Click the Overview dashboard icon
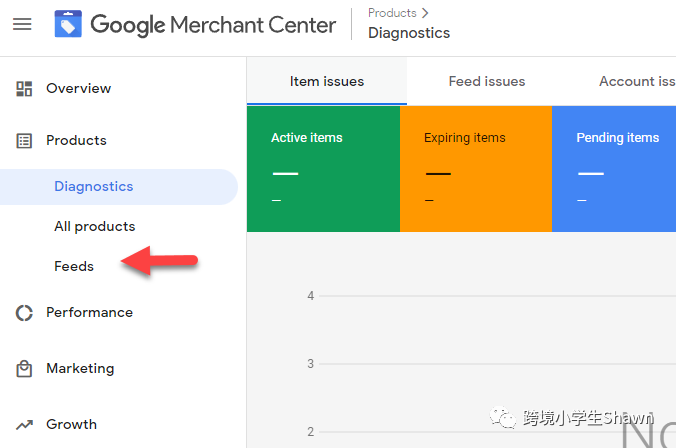The image size is (676, 448). tap(25, 89)
